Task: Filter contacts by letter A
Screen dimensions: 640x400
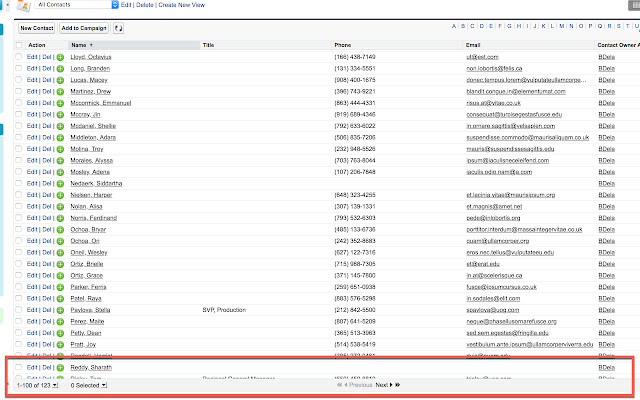Action: pos(454,26)
